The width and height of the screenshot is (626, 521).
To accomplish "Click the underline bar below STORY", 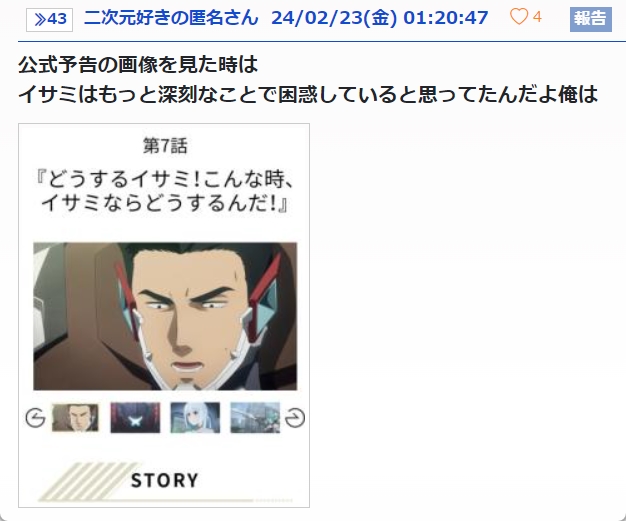I will point(165,500).
